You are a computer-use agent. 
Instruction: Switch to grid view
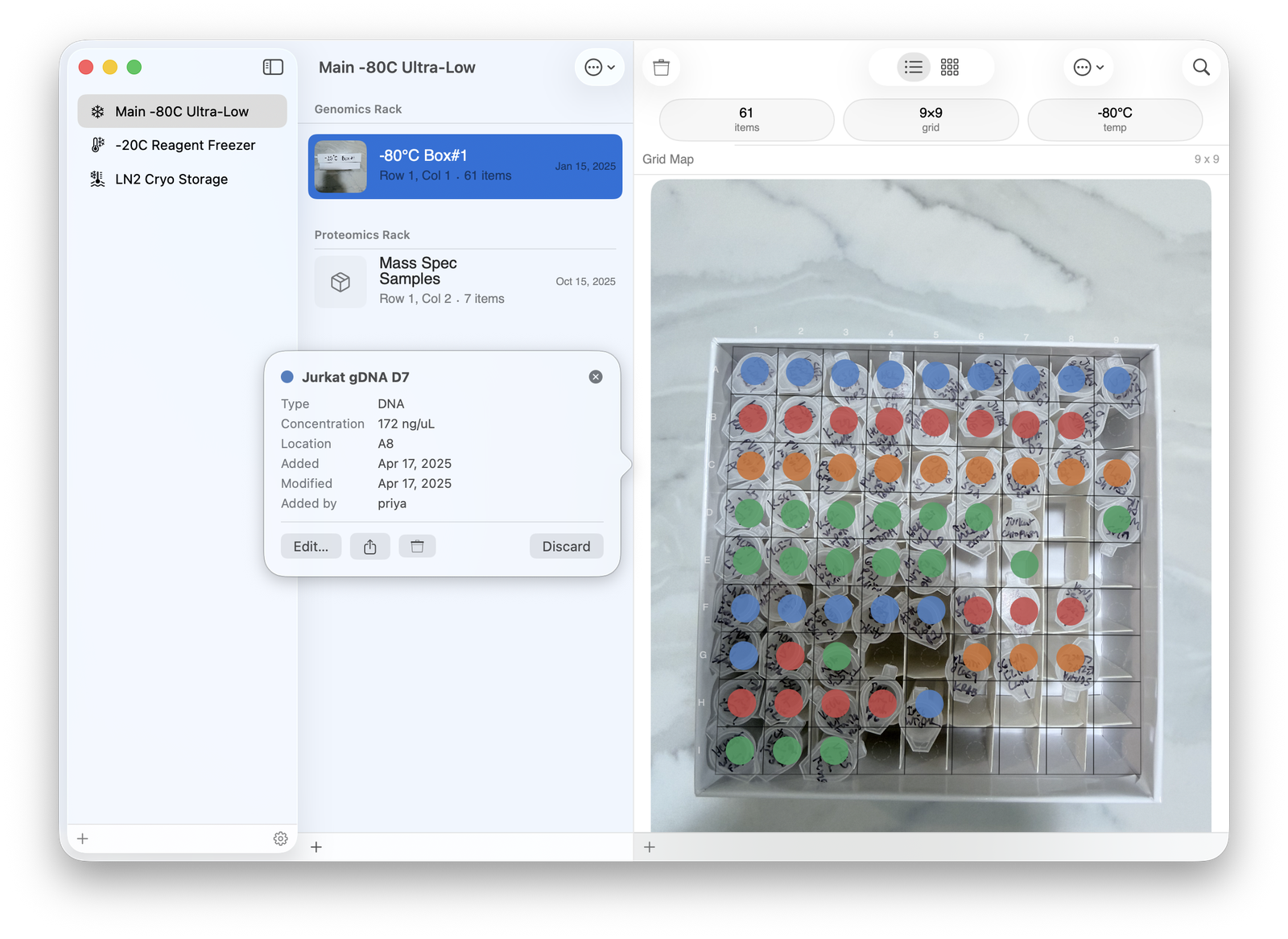point(950,67)
